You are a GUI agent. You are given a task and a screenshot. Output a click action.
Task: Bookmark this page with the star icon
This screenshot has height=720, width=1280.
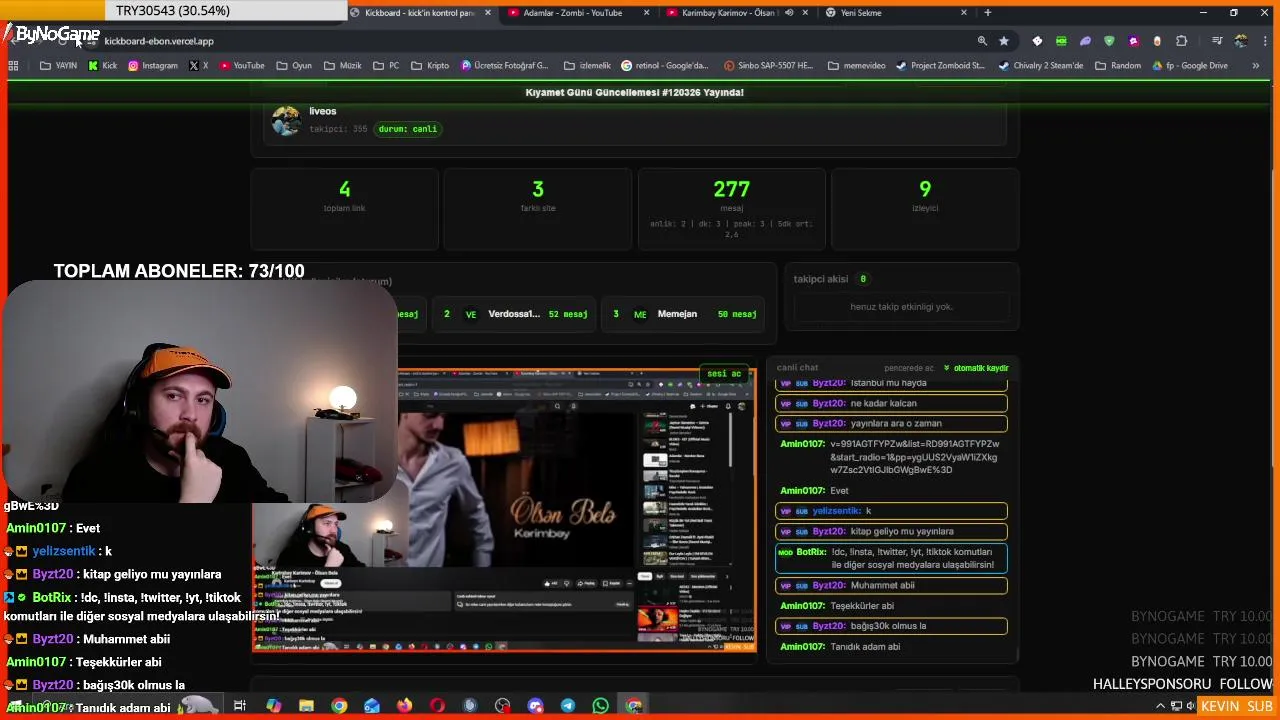[x=1004, y=41]
